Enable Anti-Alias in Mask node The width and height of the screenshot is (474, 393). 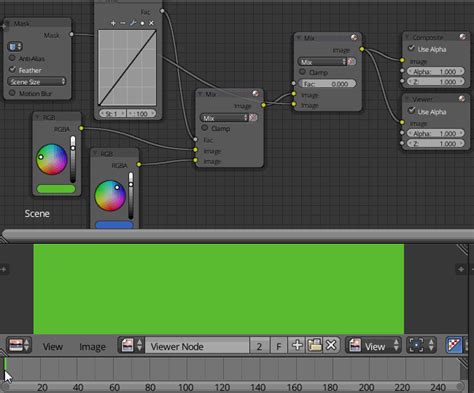12,58
